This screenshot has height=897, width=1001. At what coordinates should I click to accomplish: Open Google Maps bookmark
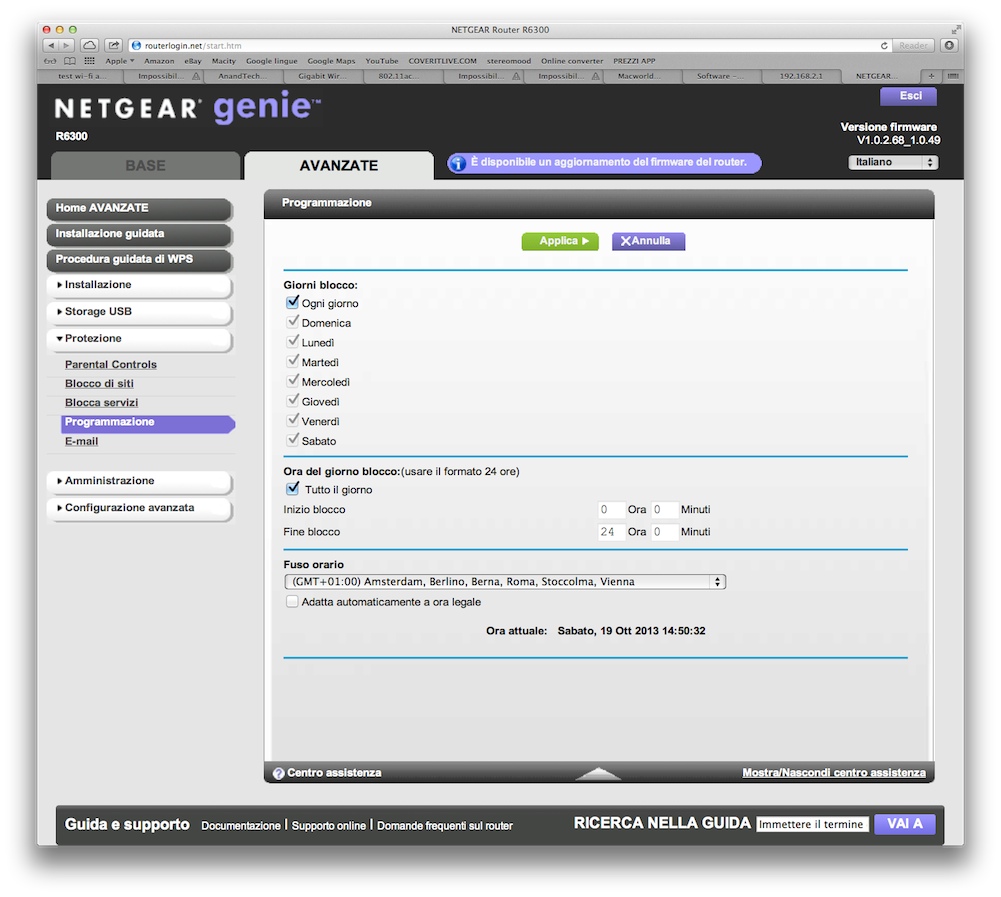click(331, 61)
